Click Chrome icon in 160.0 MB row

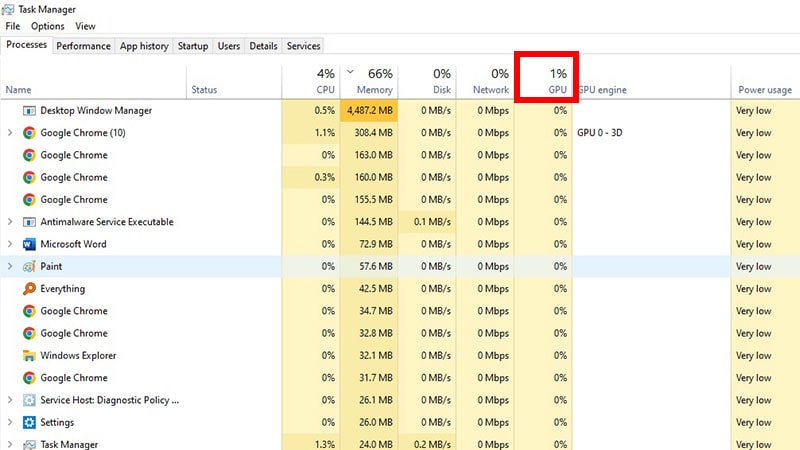(29, 178)
